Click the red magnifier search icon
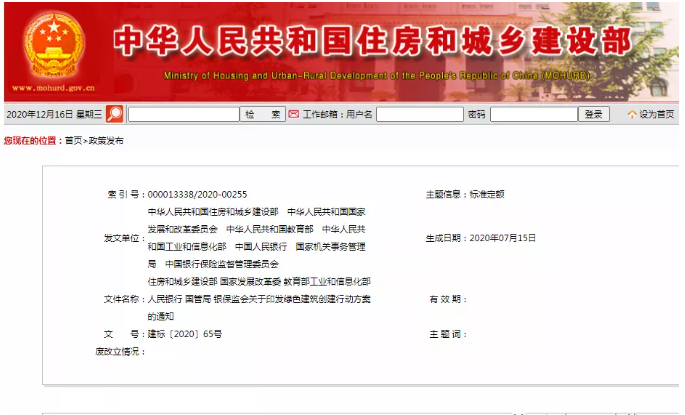The width and height of the screenshot is (685, 415). coord(114,114)
